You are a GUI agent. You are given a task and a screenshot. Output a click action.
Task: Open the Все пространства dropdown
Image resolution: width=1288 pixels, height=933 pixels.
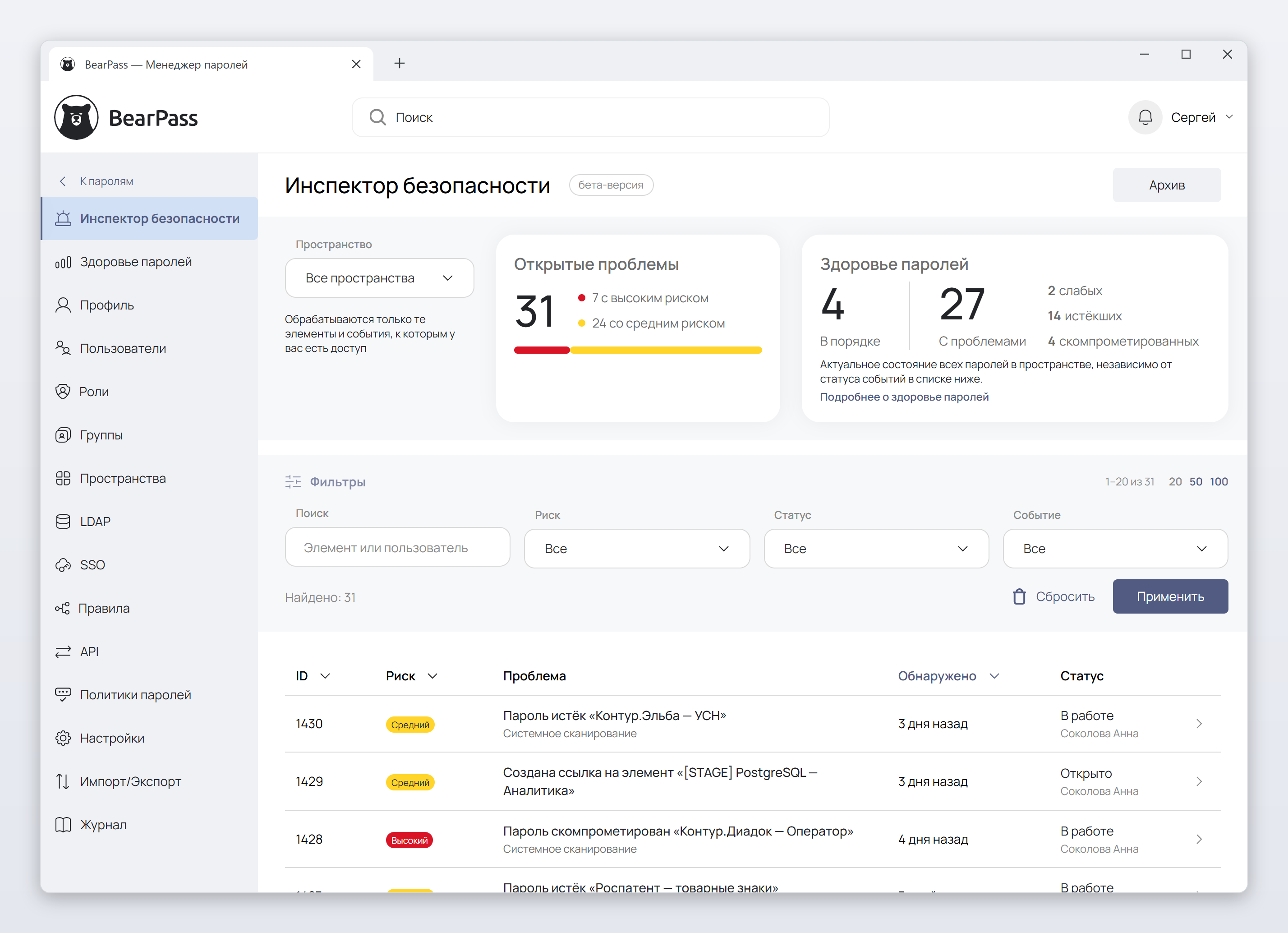(379, 278)
